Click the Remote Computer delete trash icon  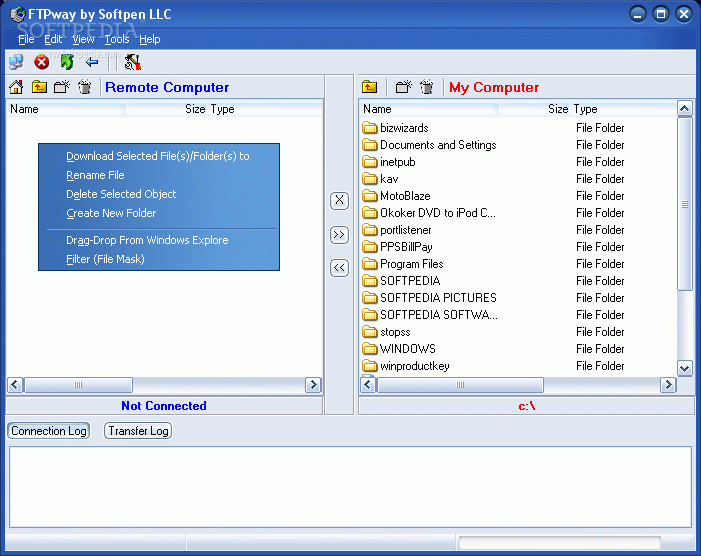tap(84, 87)
